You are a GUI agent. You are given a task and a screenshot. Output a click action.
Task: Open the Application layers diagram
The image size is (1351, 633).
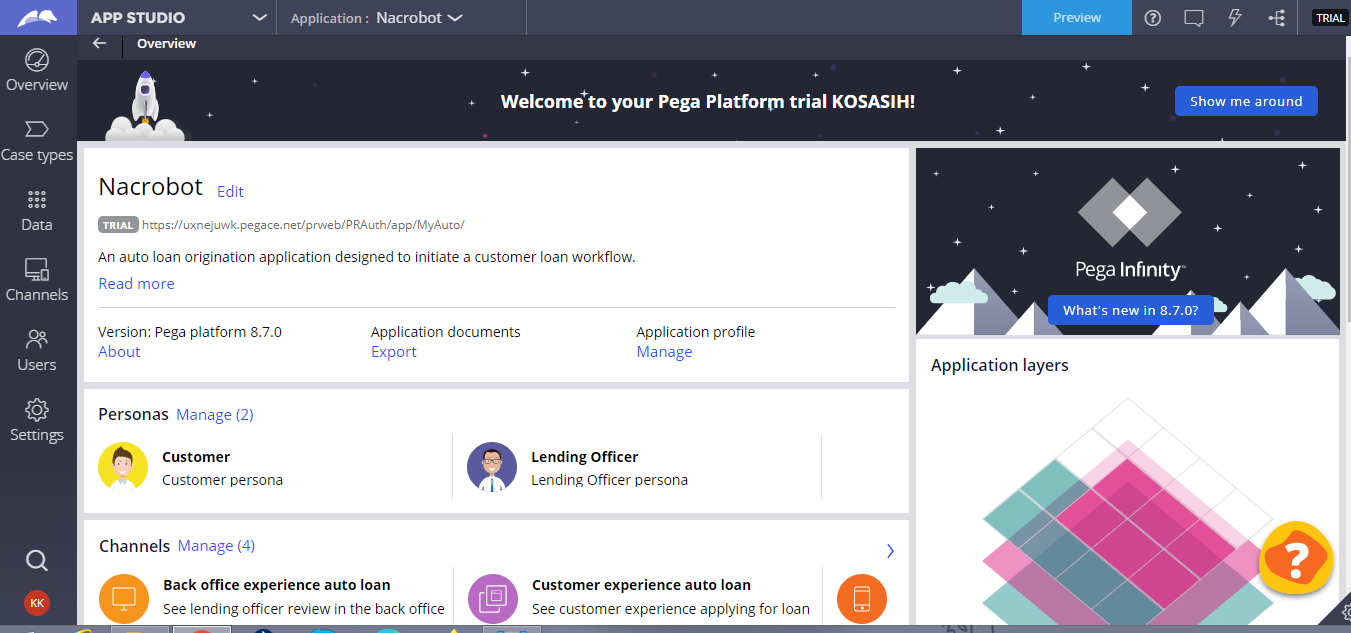[x=1128, y=510]
